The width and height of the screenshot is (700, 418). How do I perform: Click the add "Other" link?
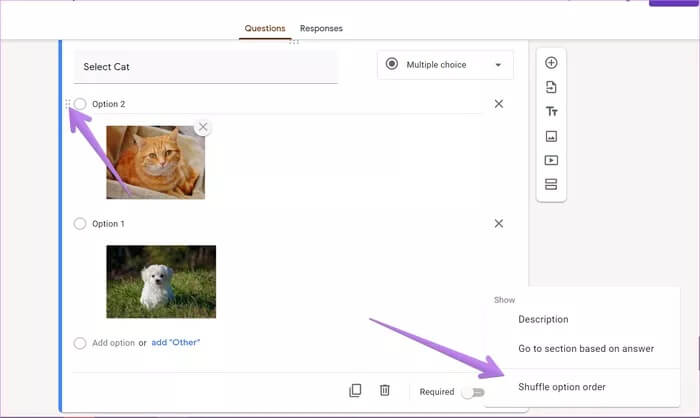coord(176,343)
